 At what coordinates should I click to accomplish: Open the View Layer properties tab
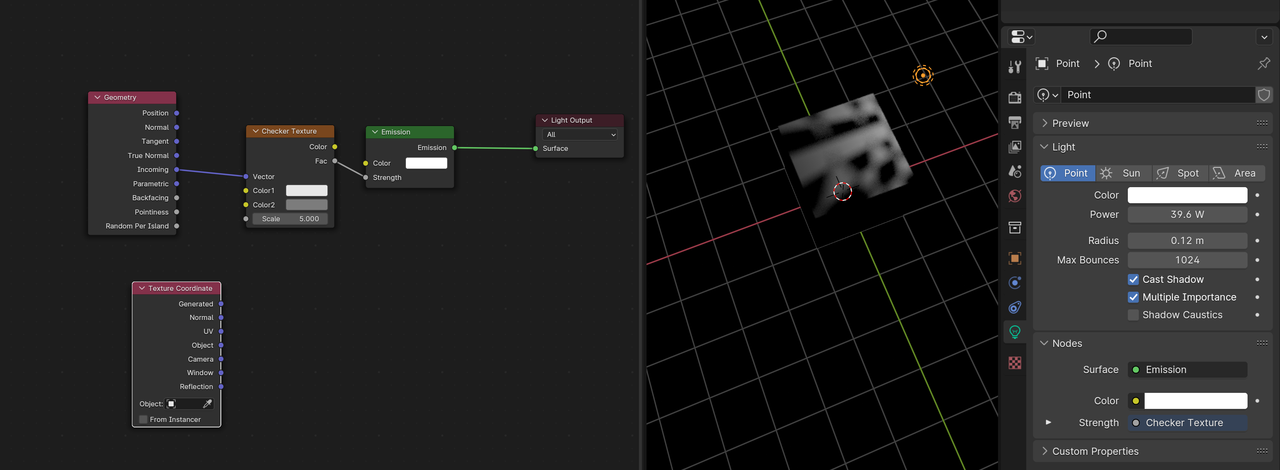(x=1015, y=146)
